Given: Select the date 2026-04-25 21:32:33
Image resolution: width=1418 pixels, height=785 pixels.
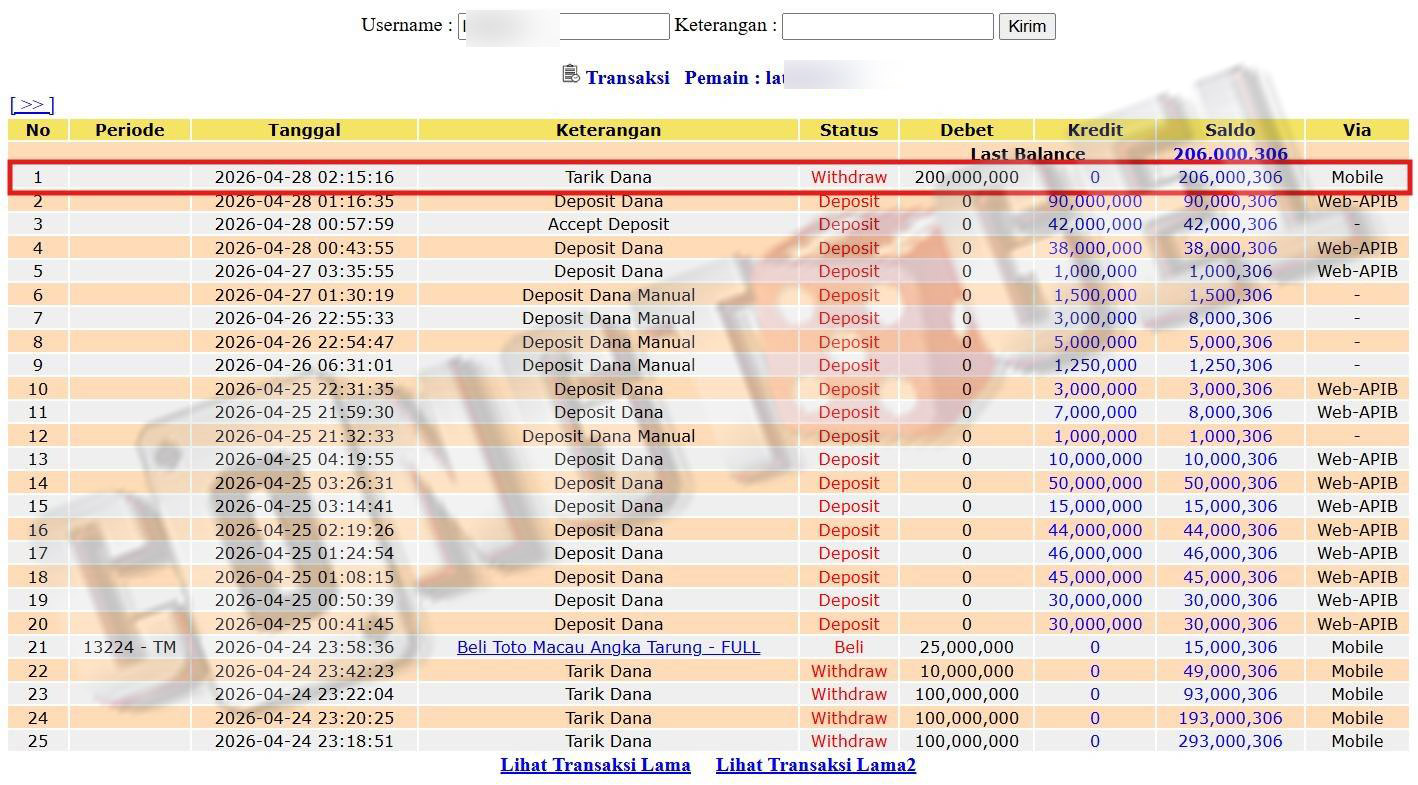Looking at the screenshot, I should click(x=304, y=436).
